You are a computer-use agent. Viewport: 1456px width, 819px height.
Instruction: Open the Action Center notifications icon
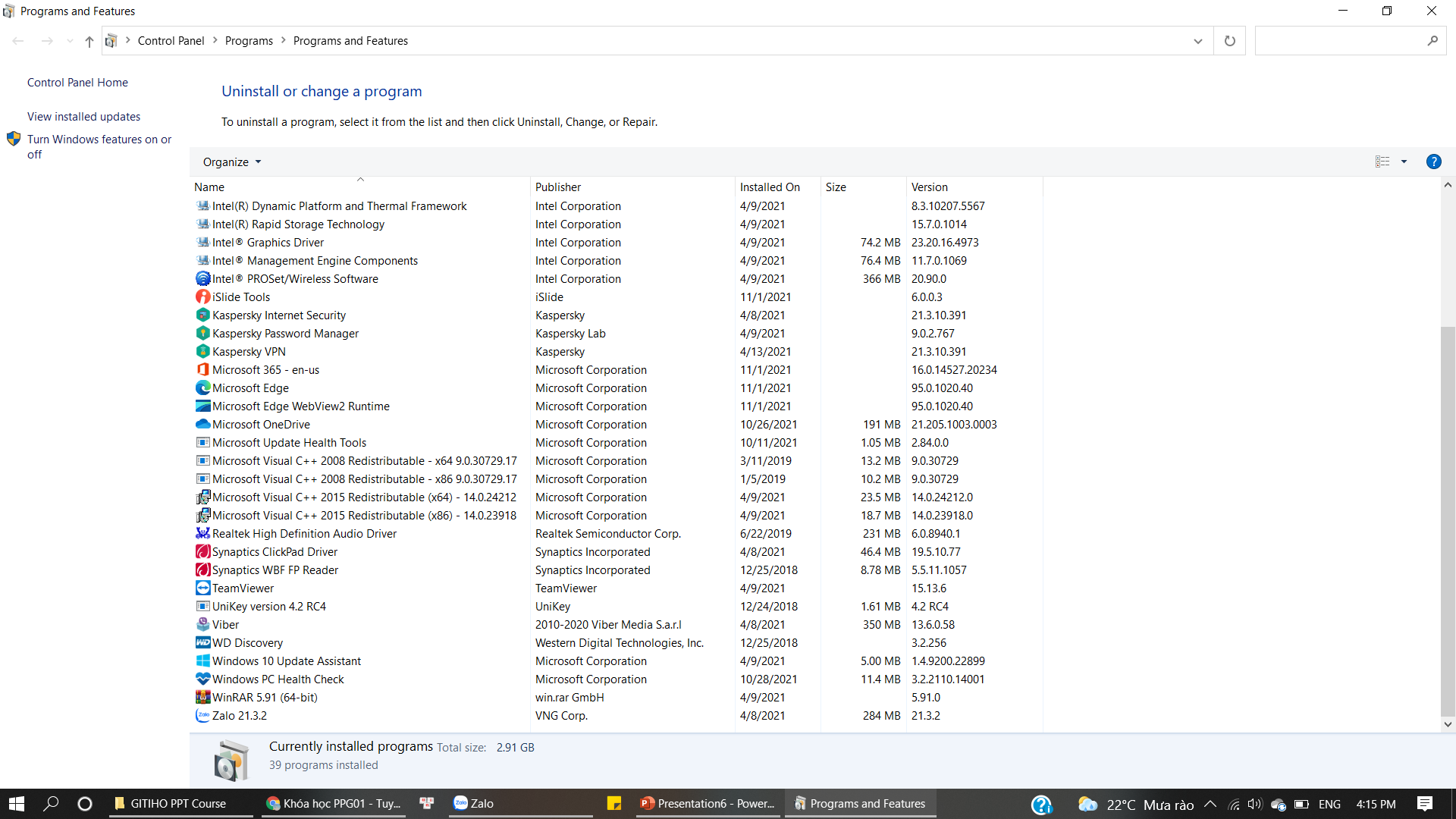click(1425, 804)
